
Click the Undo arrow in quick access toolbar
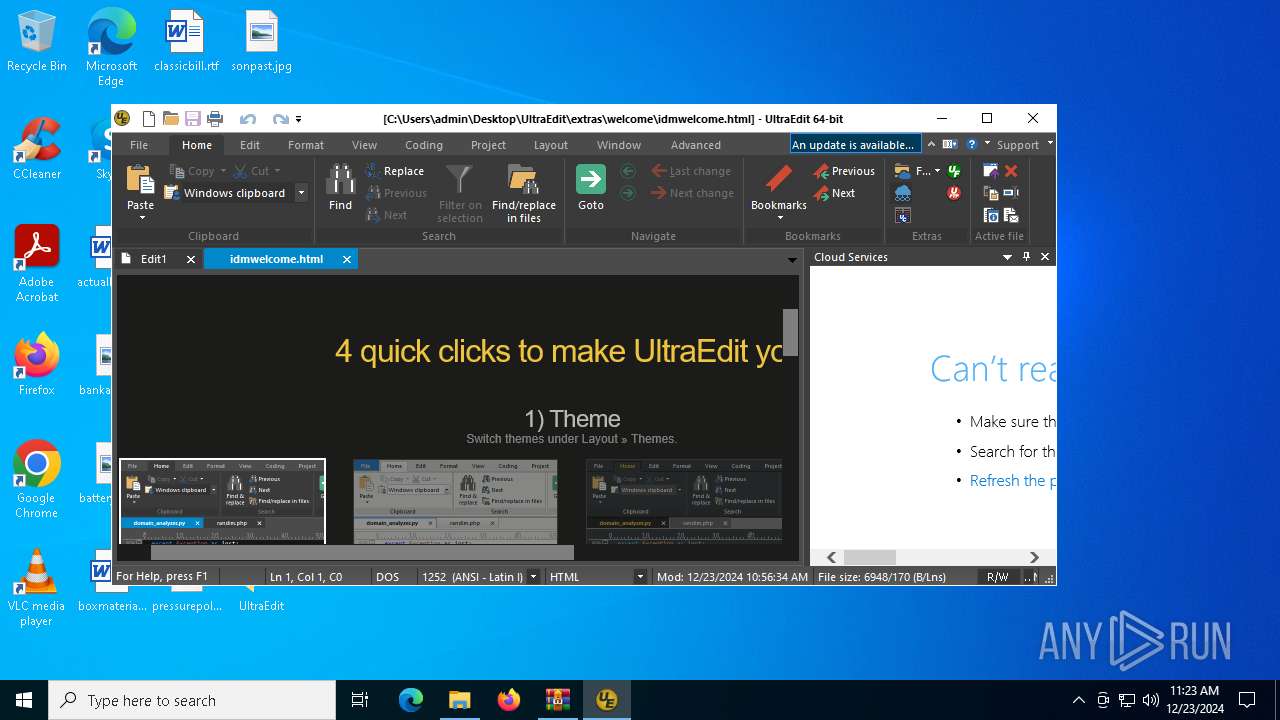tap(248, 119)
